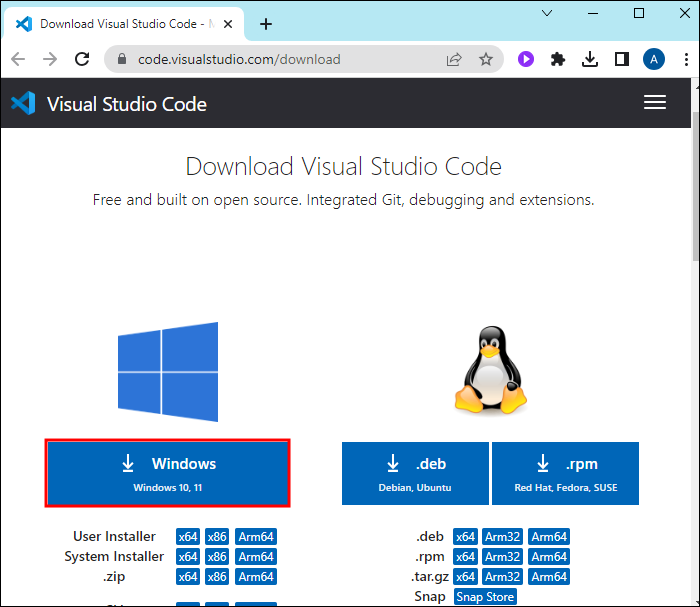This screenshot has width=700, height=607.
Task: Select Linux .tar.gz Arm32 link
Action: (503, 577)
